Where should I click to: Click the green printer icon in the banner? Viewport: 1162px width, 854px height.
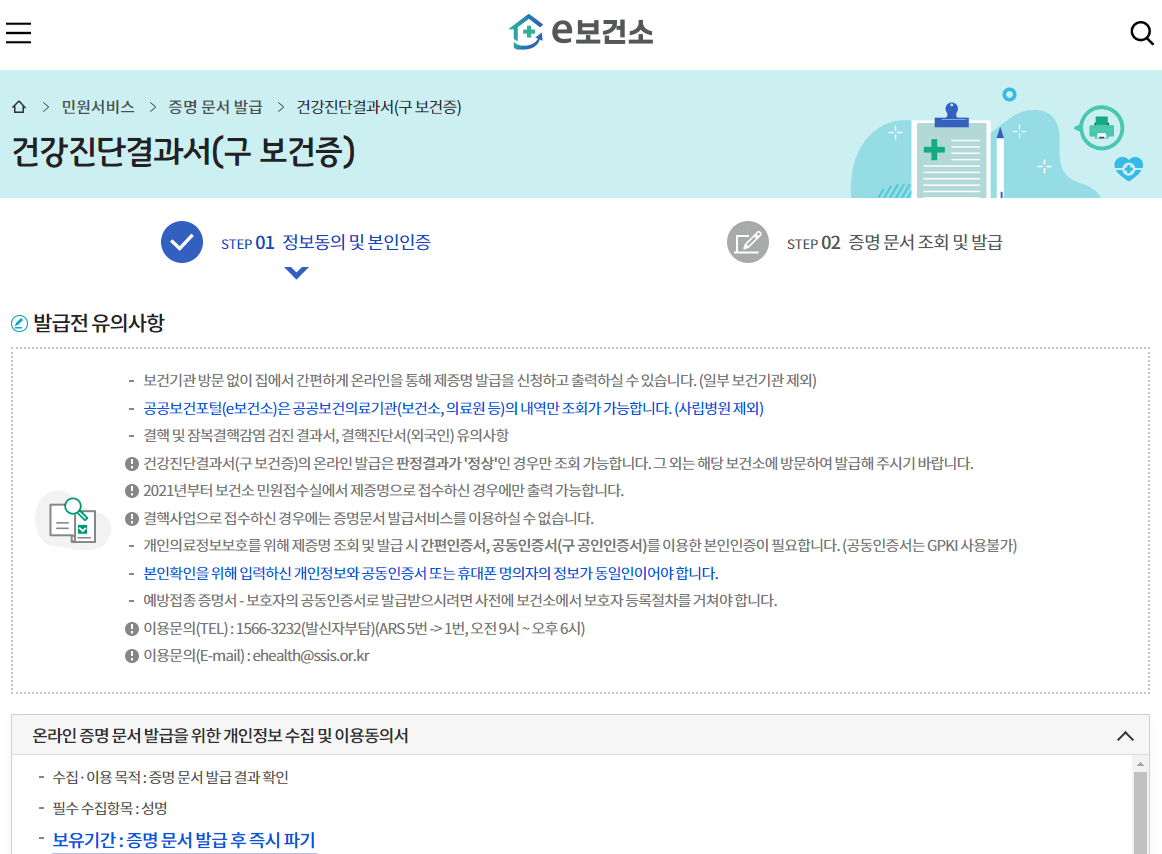click(x=1100, y=128)
